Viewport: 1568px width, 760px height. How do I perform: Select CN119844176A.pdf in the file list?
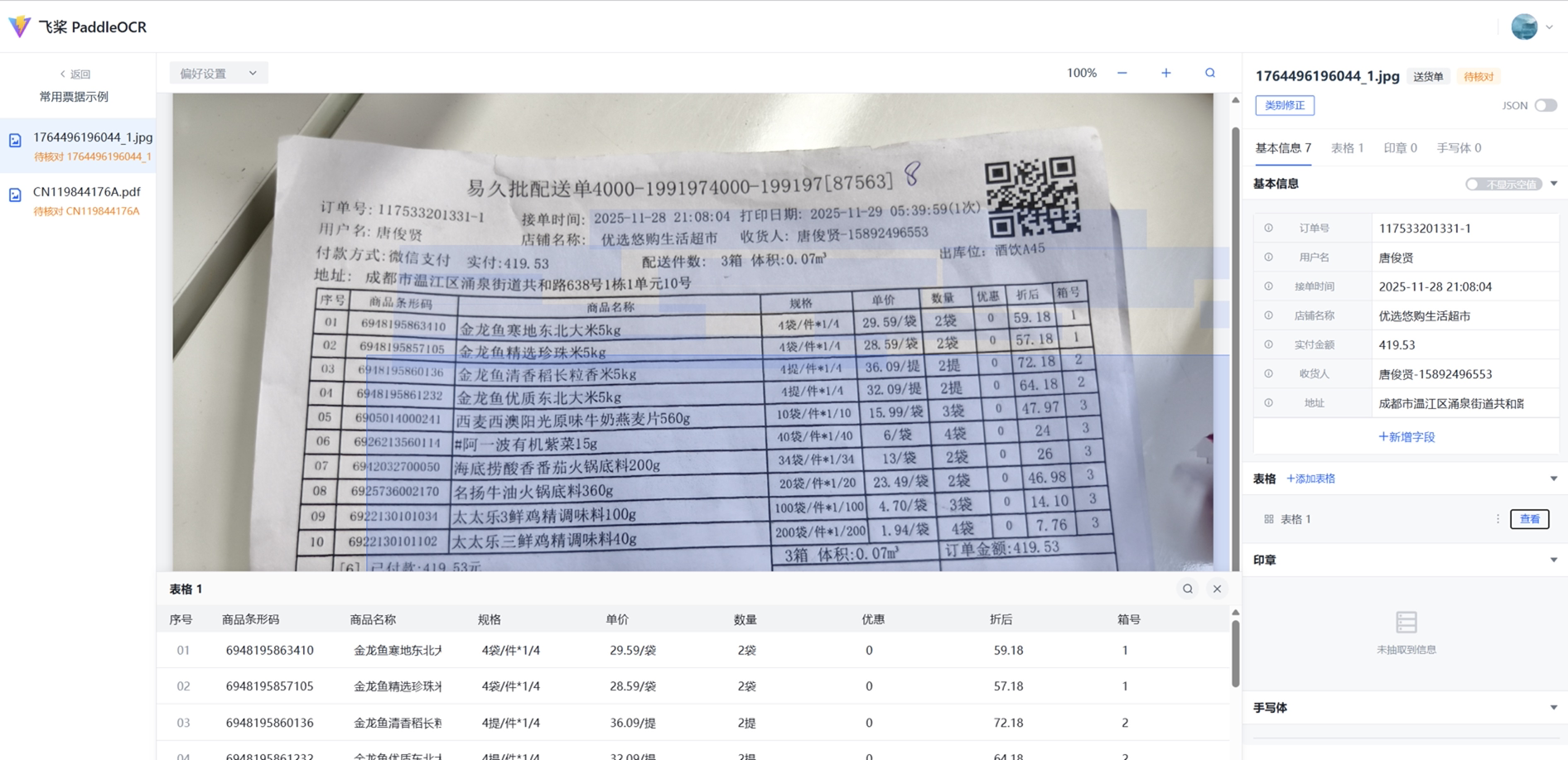[x=86, y=192]
